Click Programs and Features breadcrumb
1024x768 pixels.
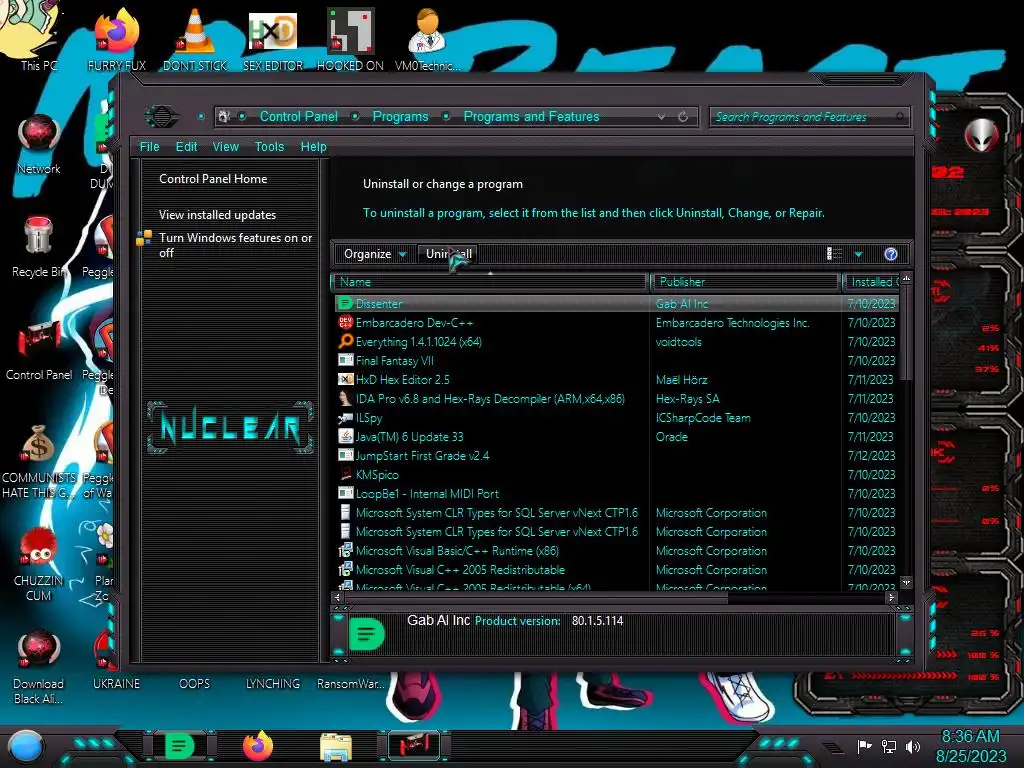click(531, 117)
